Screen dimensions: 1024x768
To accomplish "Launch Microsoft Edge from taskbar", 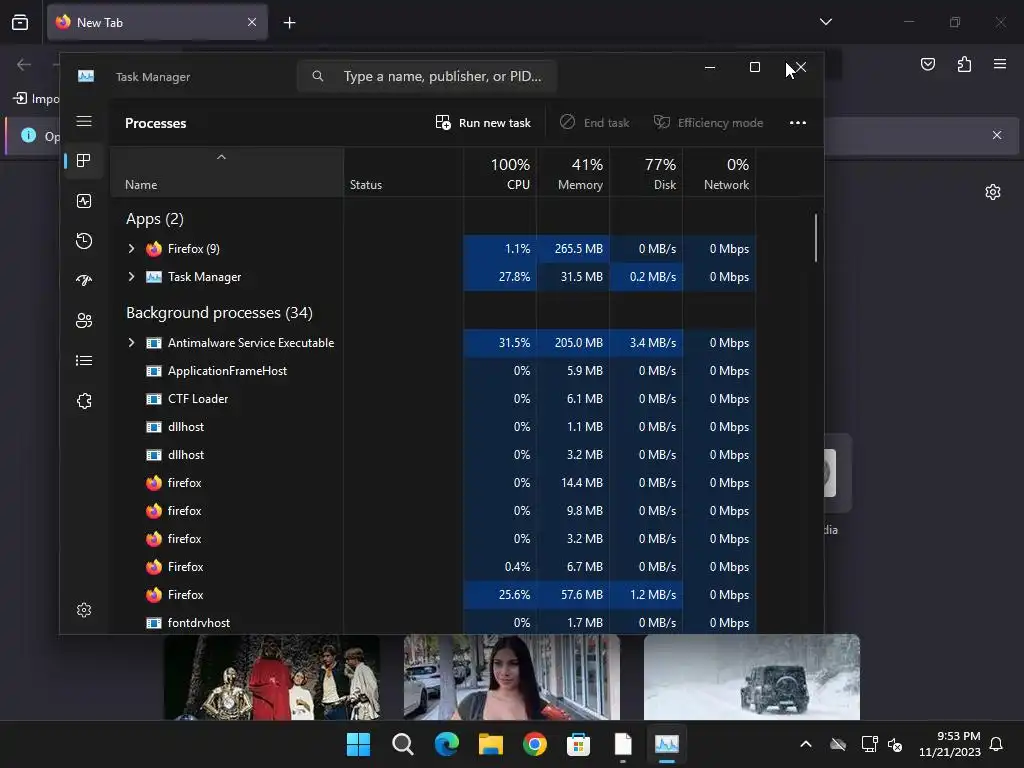I will (447, 744).
